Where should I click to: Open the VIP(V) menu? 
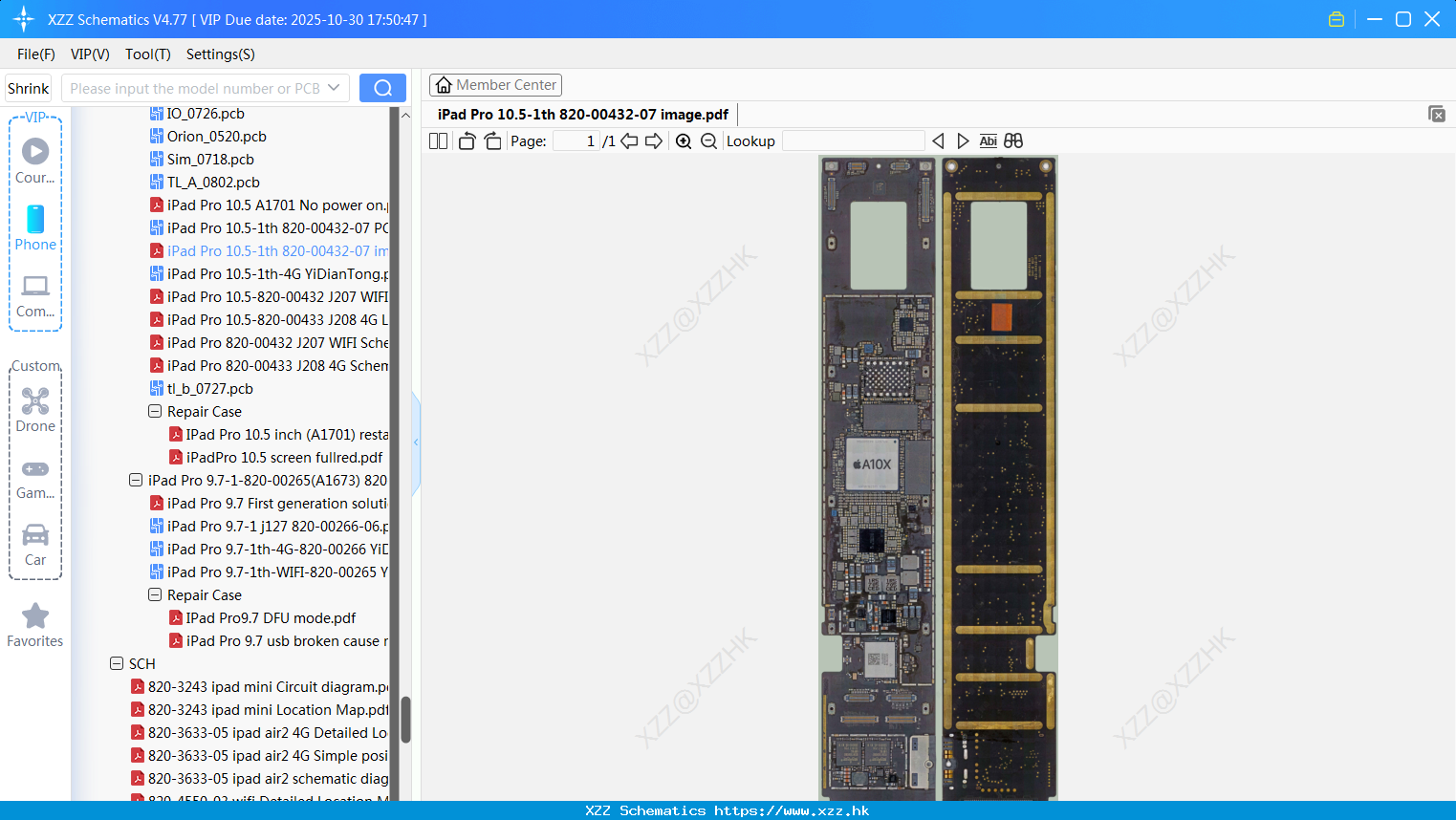[x=90, y=54]
